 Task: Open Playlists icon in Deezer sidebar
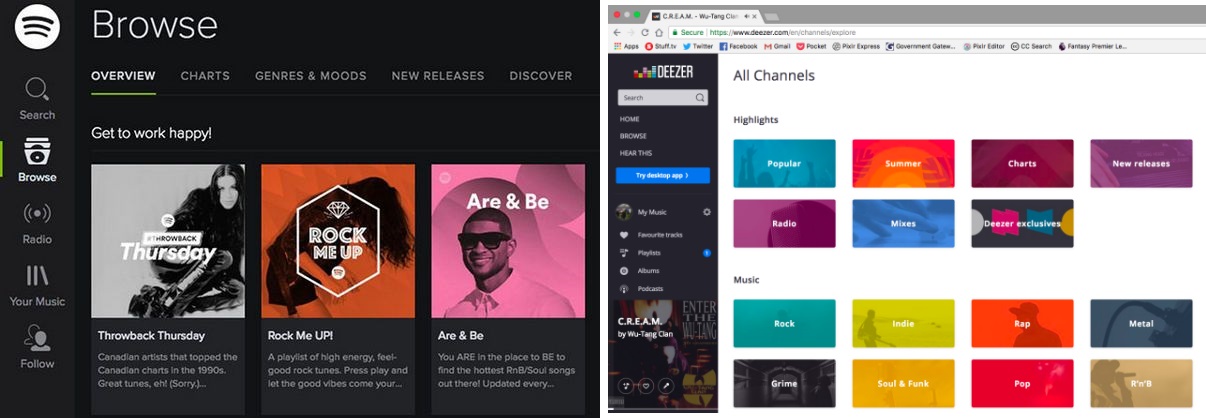pos(624,253)
